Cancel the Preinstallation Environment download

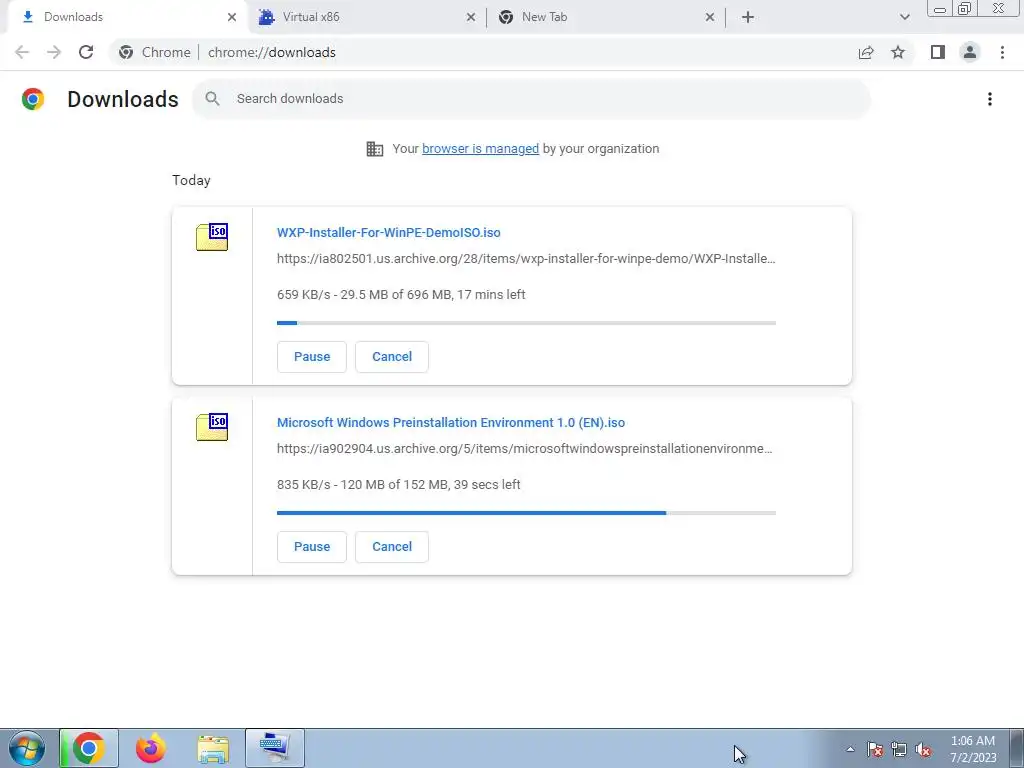pos(392,547)
